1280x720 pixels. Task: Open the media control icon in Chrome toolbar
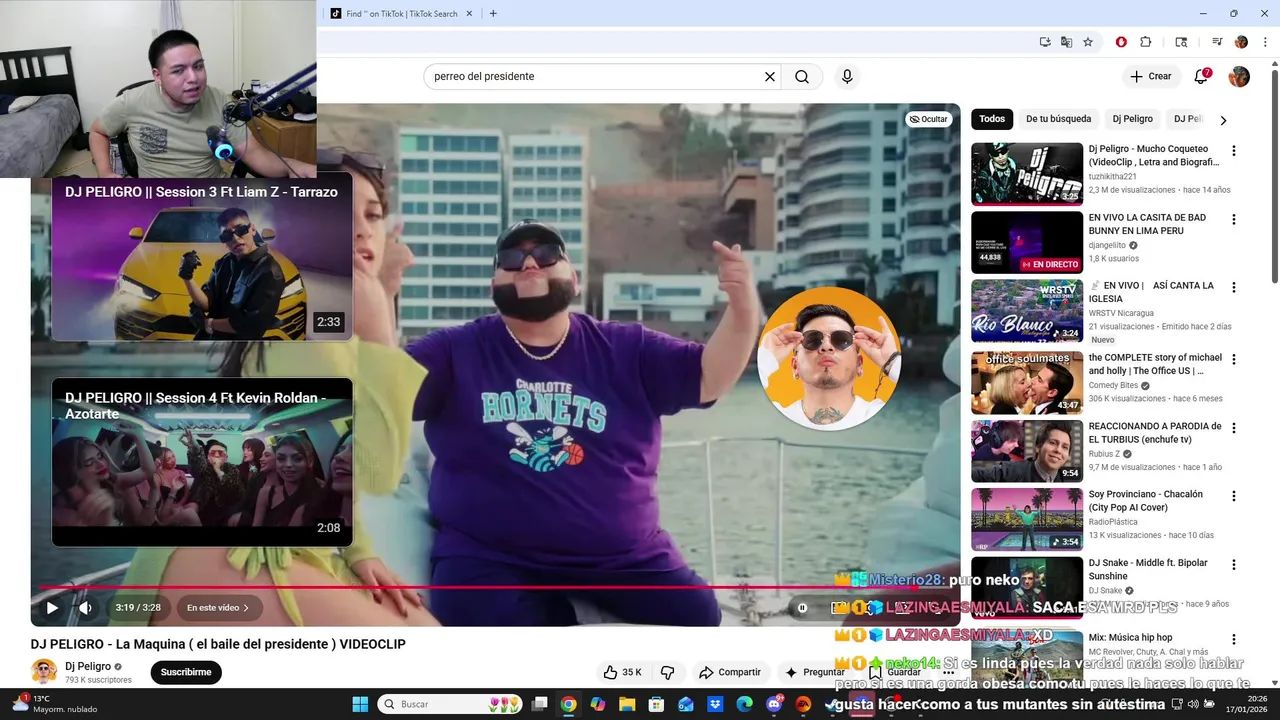1217,42
